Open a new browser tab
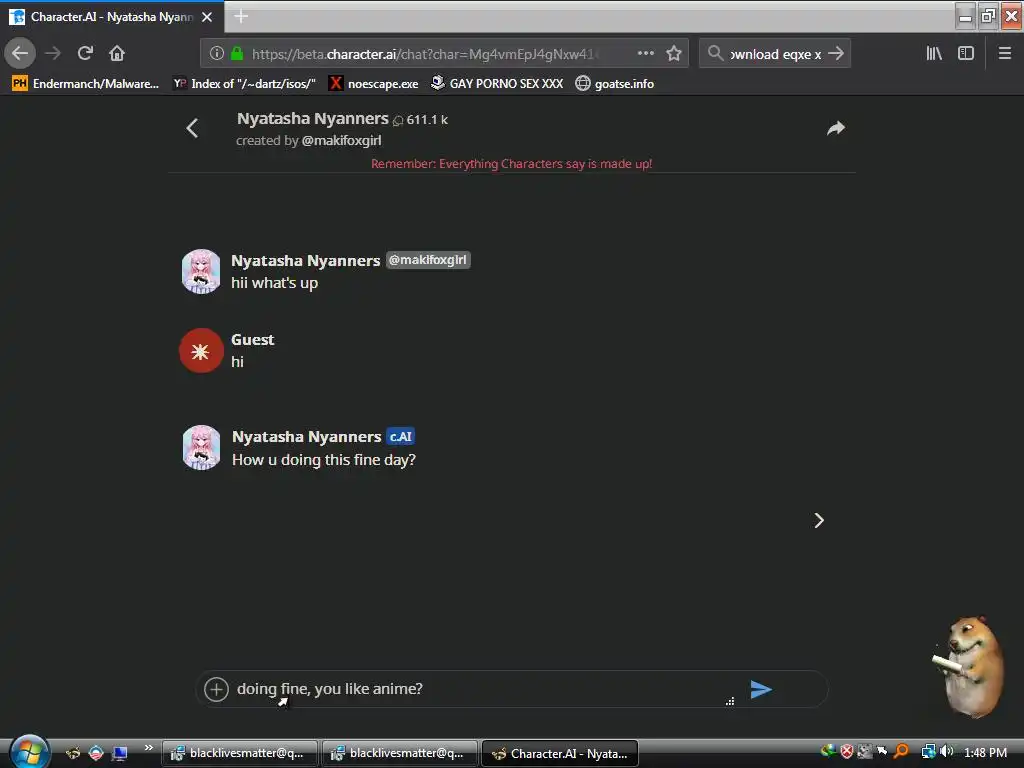 pos(241,16)
